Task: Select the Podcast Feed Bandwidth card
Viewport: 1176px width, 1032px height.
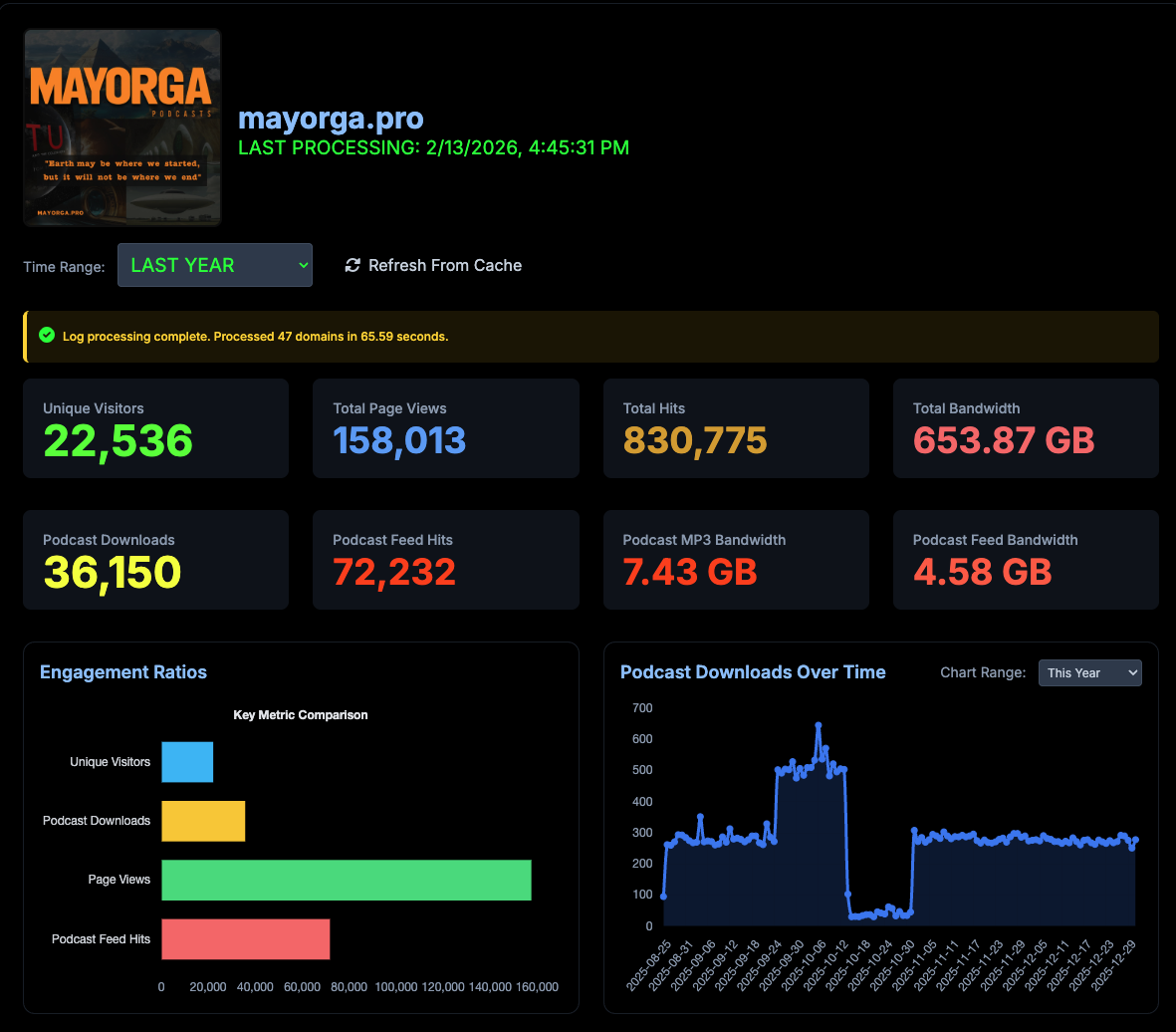Action: pos(1026,560)
